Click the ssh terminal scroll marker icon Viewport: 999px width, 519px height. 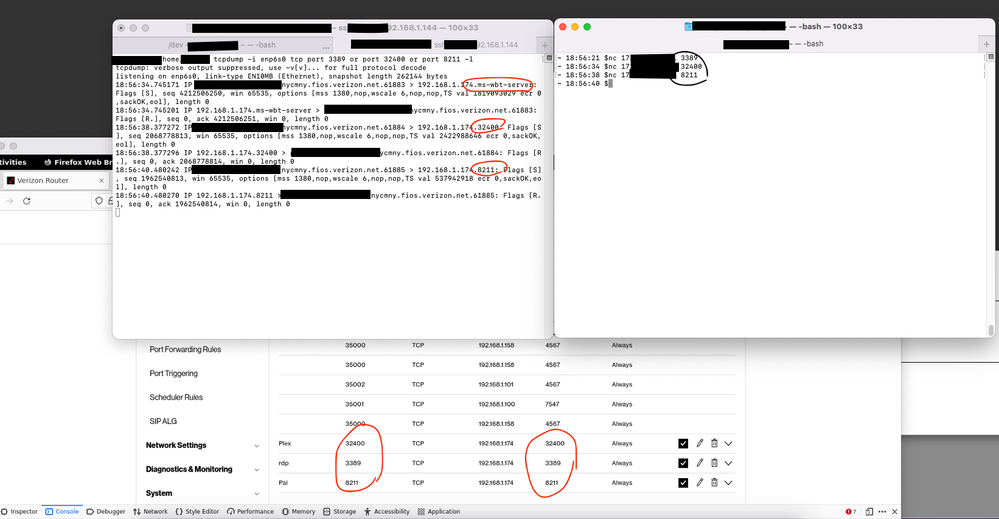(x=549, y=59)
